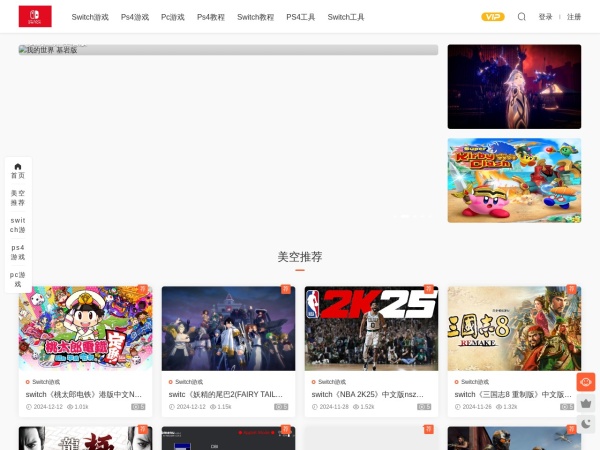Toggle dark mode moon icon
The height and width of the screenshot is (450, 600).
(x=586, y=424)
